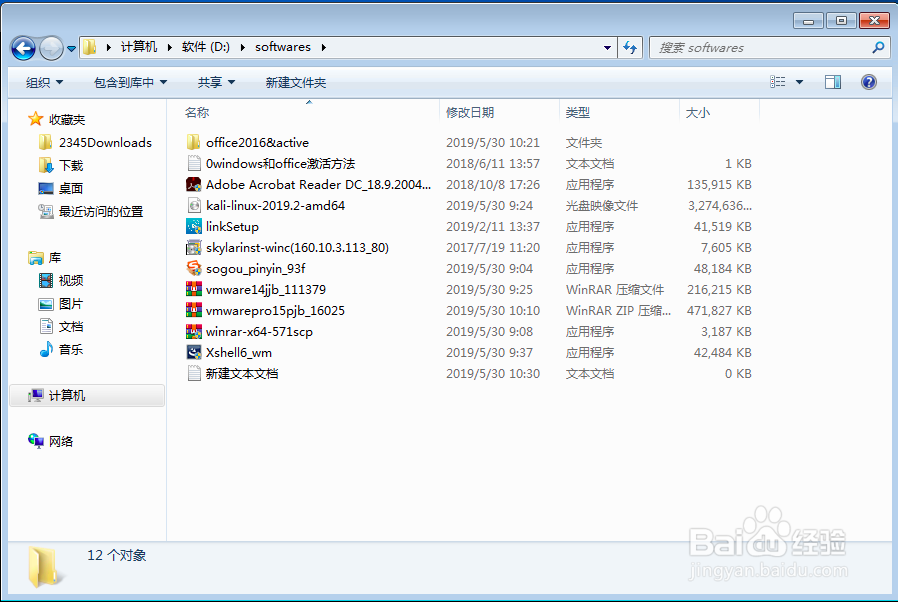
Task: Open the 共享 menu
Action: tap(216, 82)
